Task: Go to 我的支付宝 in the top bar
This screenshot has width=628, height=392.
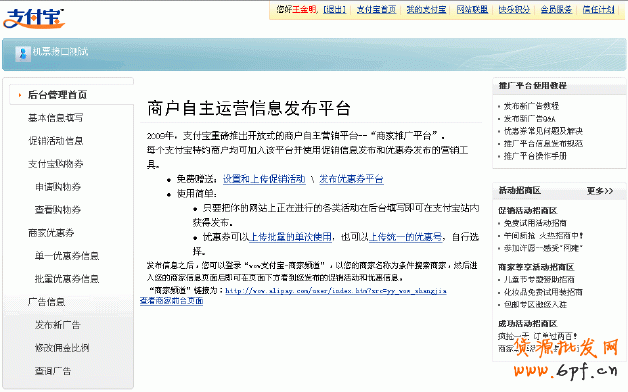Action: pos(426,9)
